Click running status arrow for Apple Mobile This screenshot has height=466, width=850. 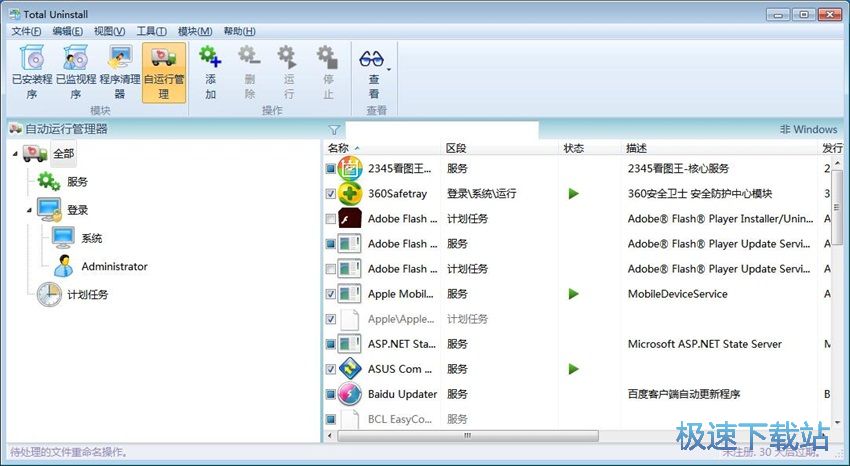(574, 294)
